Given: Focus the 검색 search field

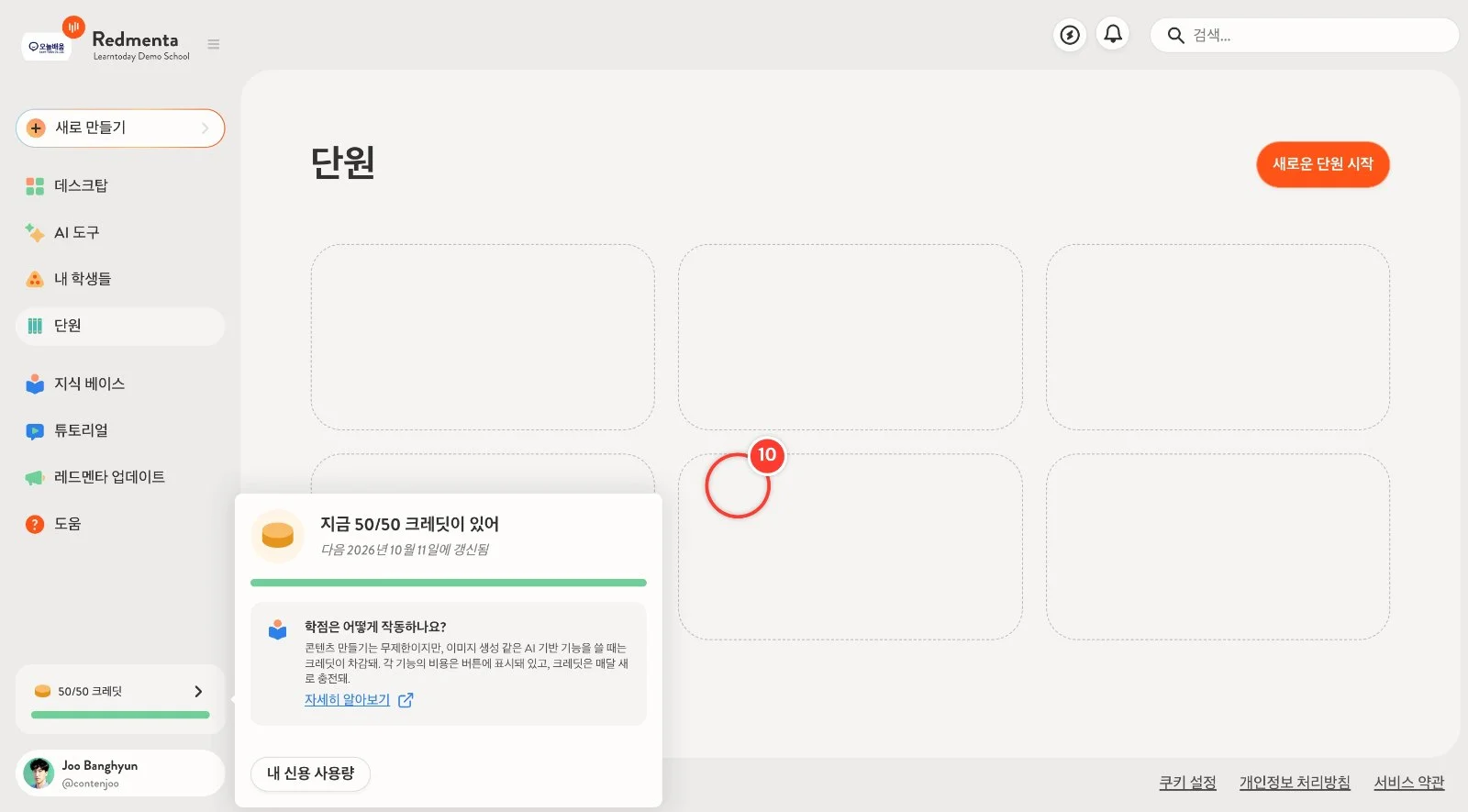Looking at the screenshot, I should point(1304,36).
